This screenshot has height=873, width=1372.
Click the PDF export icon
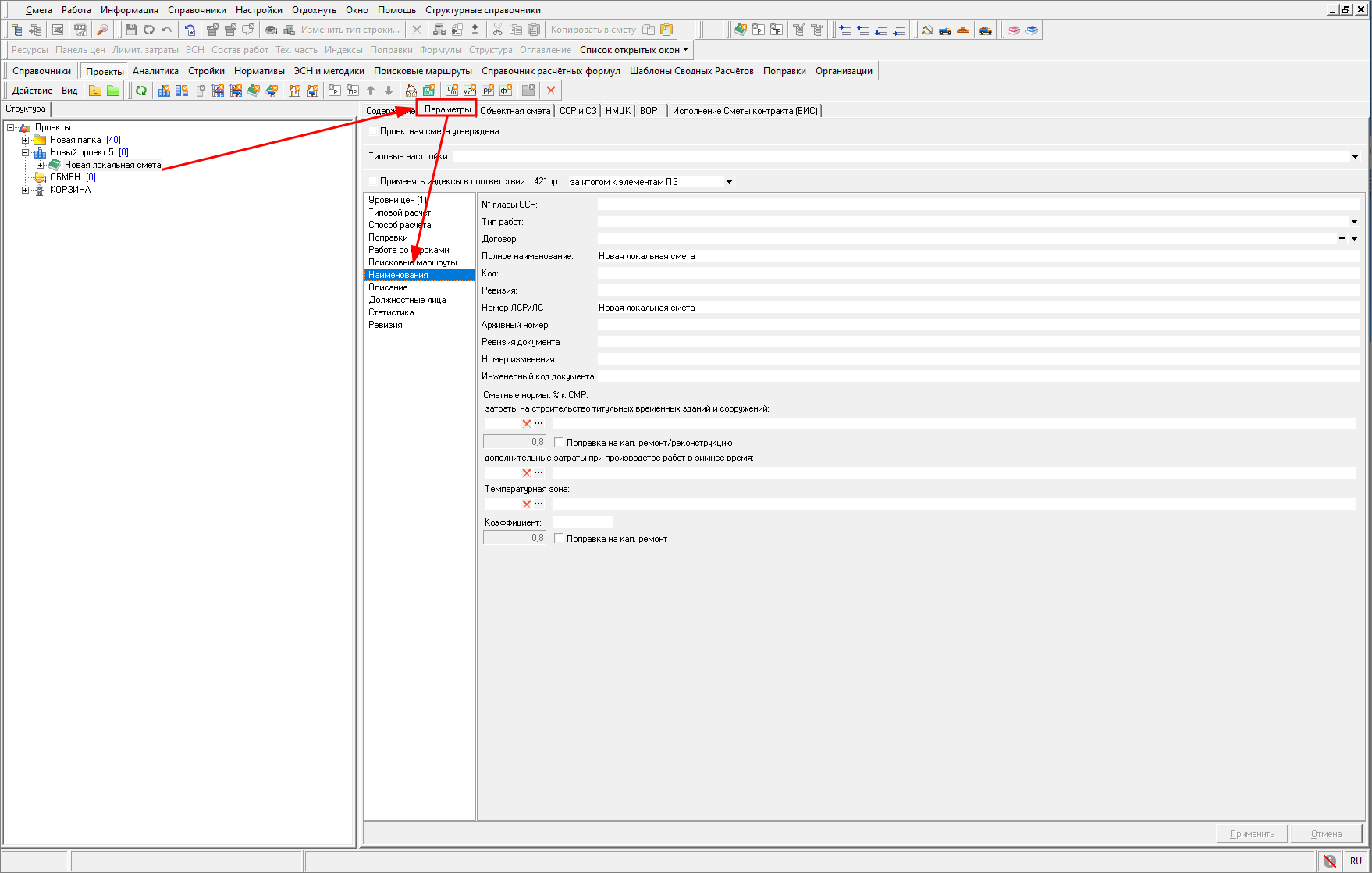click(x=80, y=30)
